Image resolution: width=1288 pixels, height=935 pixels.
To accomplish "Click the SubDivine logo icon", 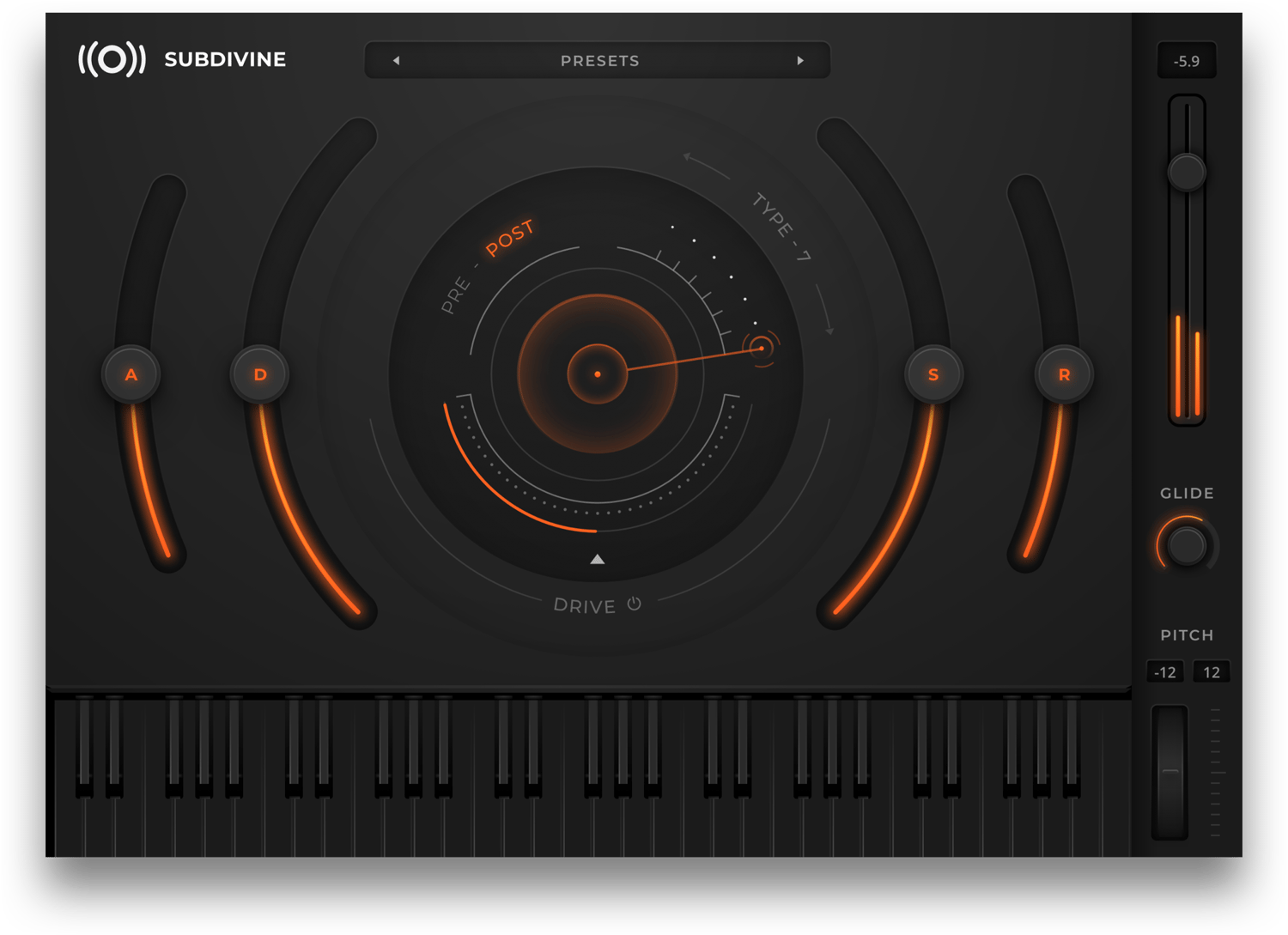I will 112,59.
